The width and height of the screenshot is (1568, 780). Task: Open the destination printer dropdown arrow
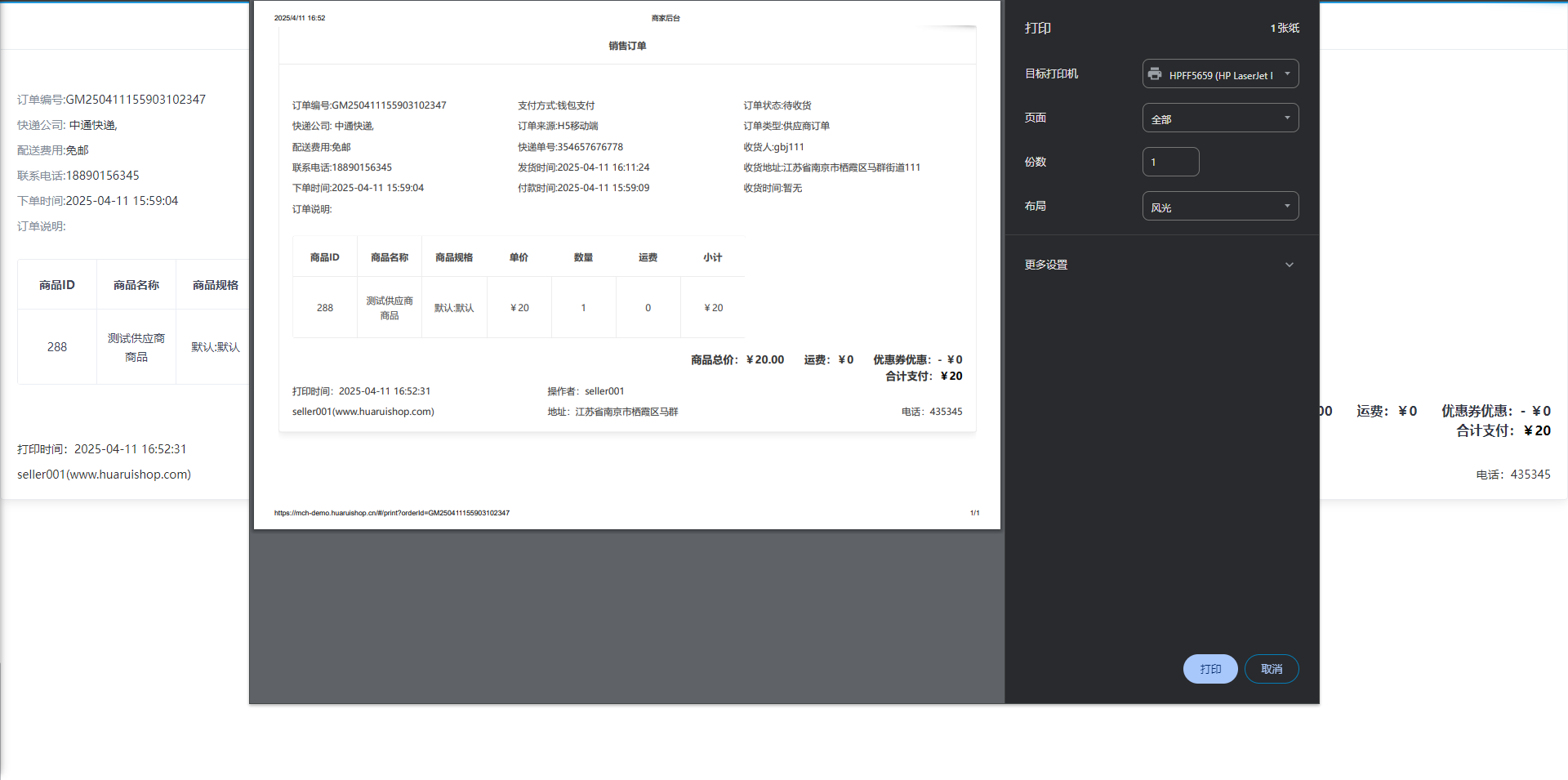(1287, 74)
